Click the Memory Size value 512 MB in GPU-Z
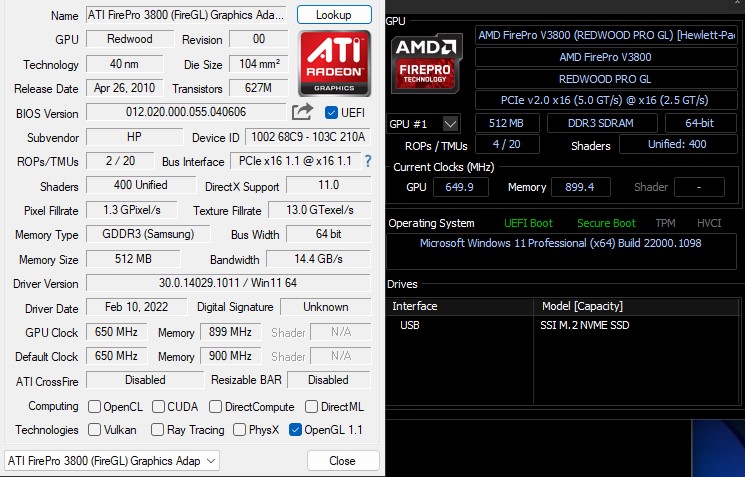This screenshot has height=477, width=745. point(133,259)
